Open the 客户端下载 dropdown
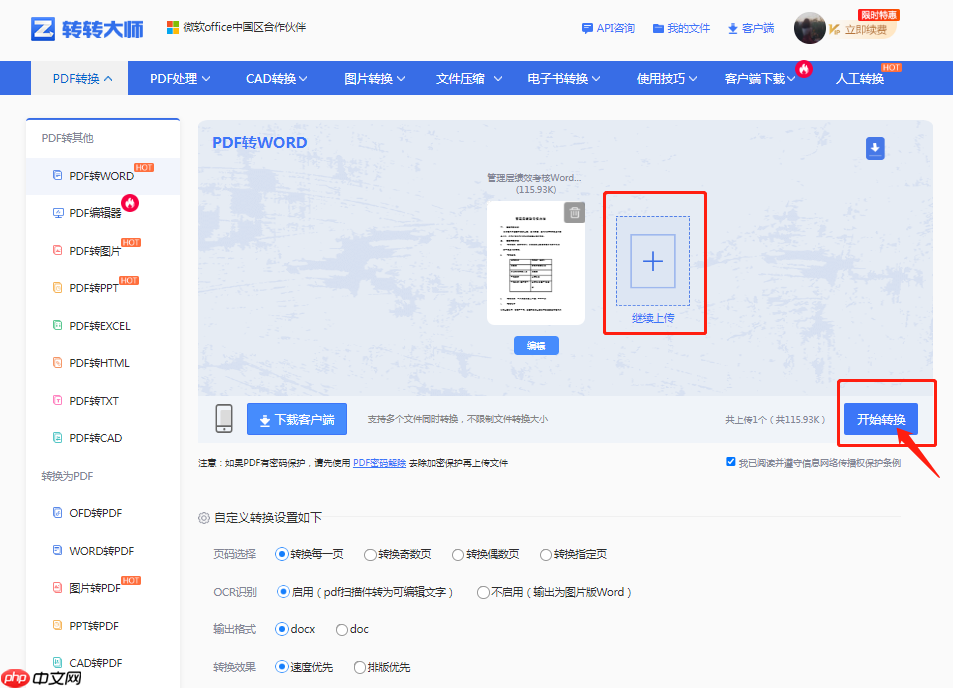This screenshot has height=688, width=953. (x=756, y=77)
